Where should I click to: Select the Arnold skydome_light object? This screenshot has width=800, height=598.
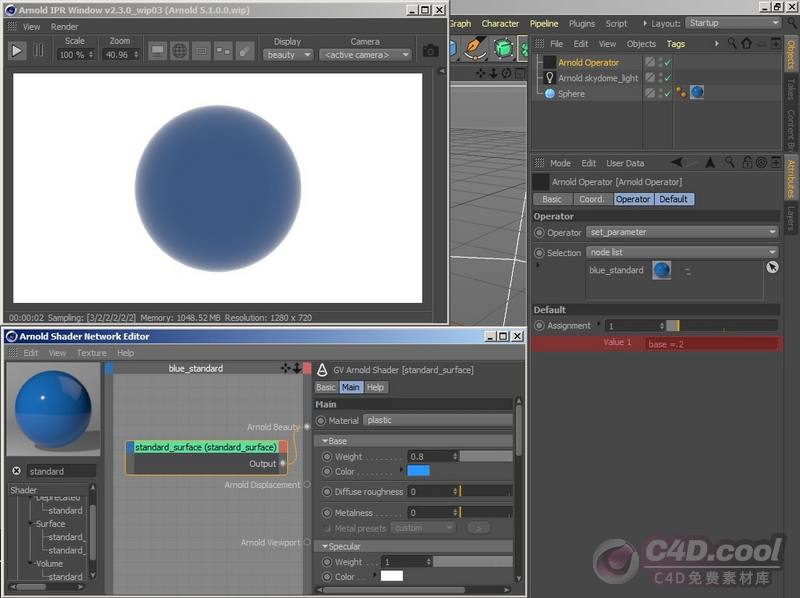[x=598, y=78]
